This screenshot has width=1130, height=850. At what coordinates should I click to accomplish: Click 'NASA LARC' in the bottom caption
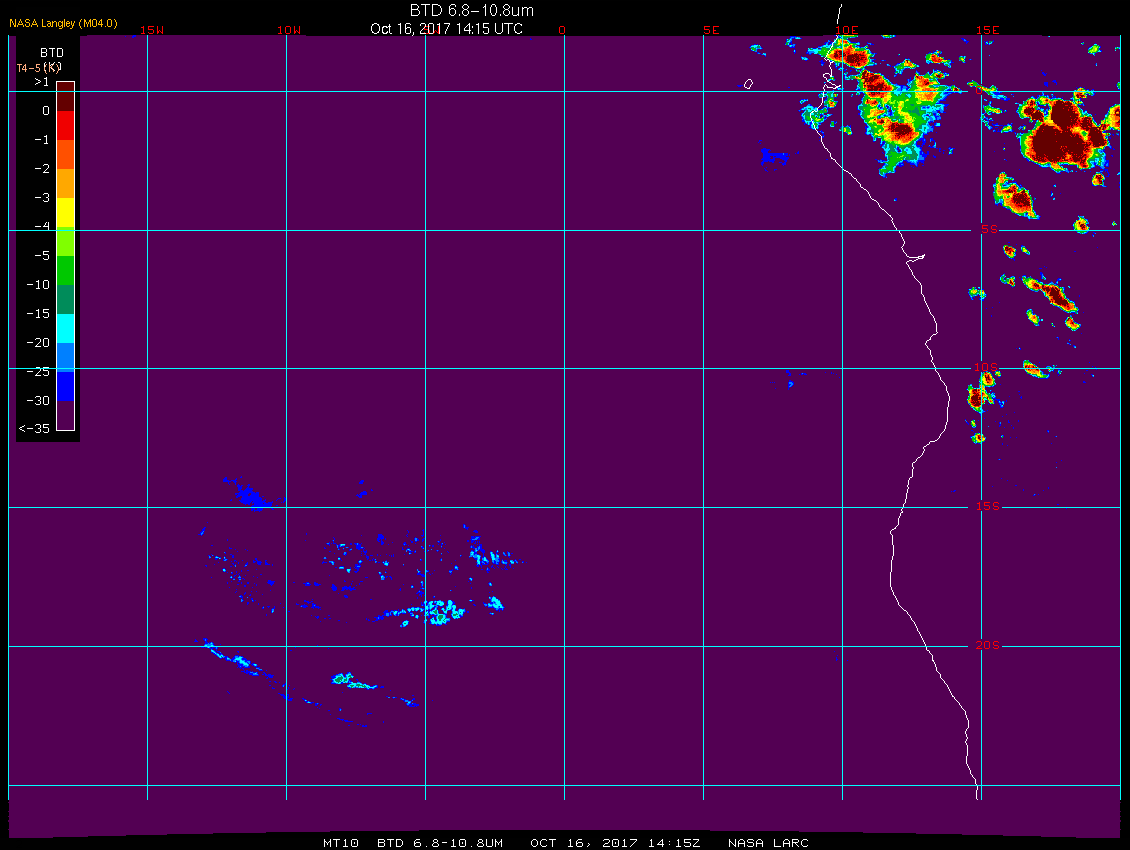click(x=768, y=843)
